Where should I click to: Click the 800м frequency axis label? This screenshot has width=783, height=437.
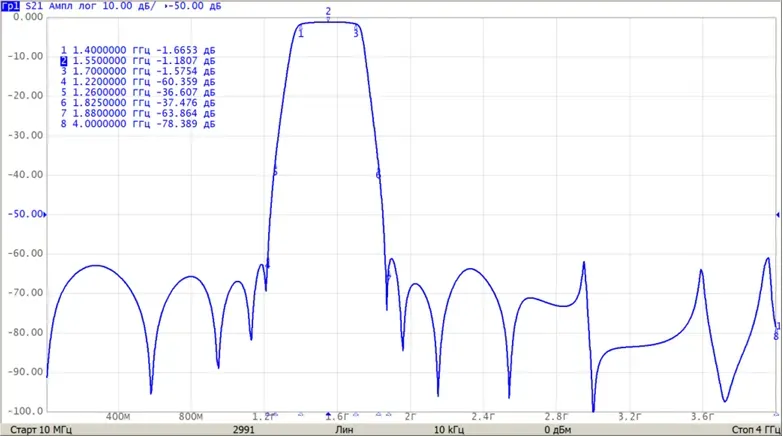pyautogui.click(x=191, y=417)
